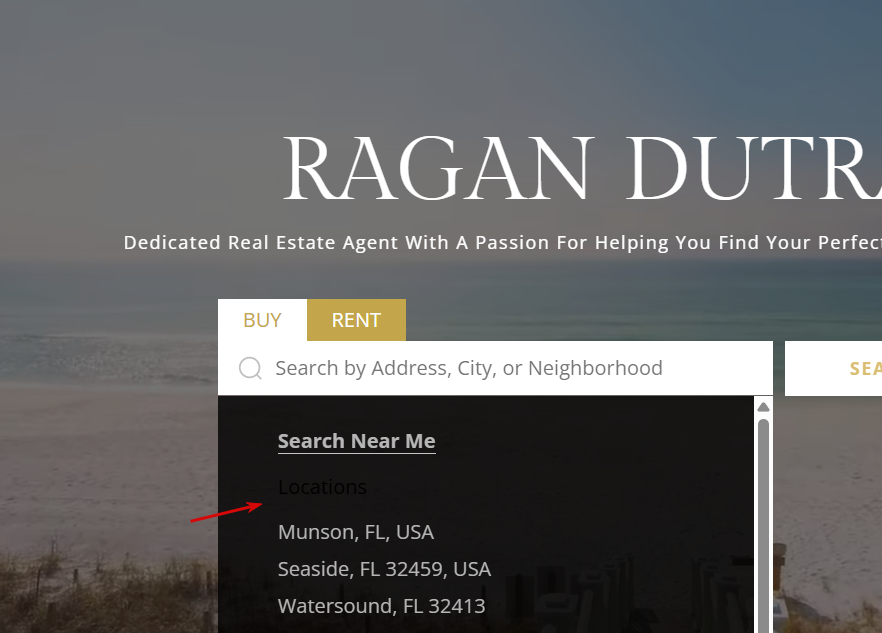Click the Dedicated Real Estate Agent tagline
Viewport: 882px width, 633px height.
pos(502,243)
